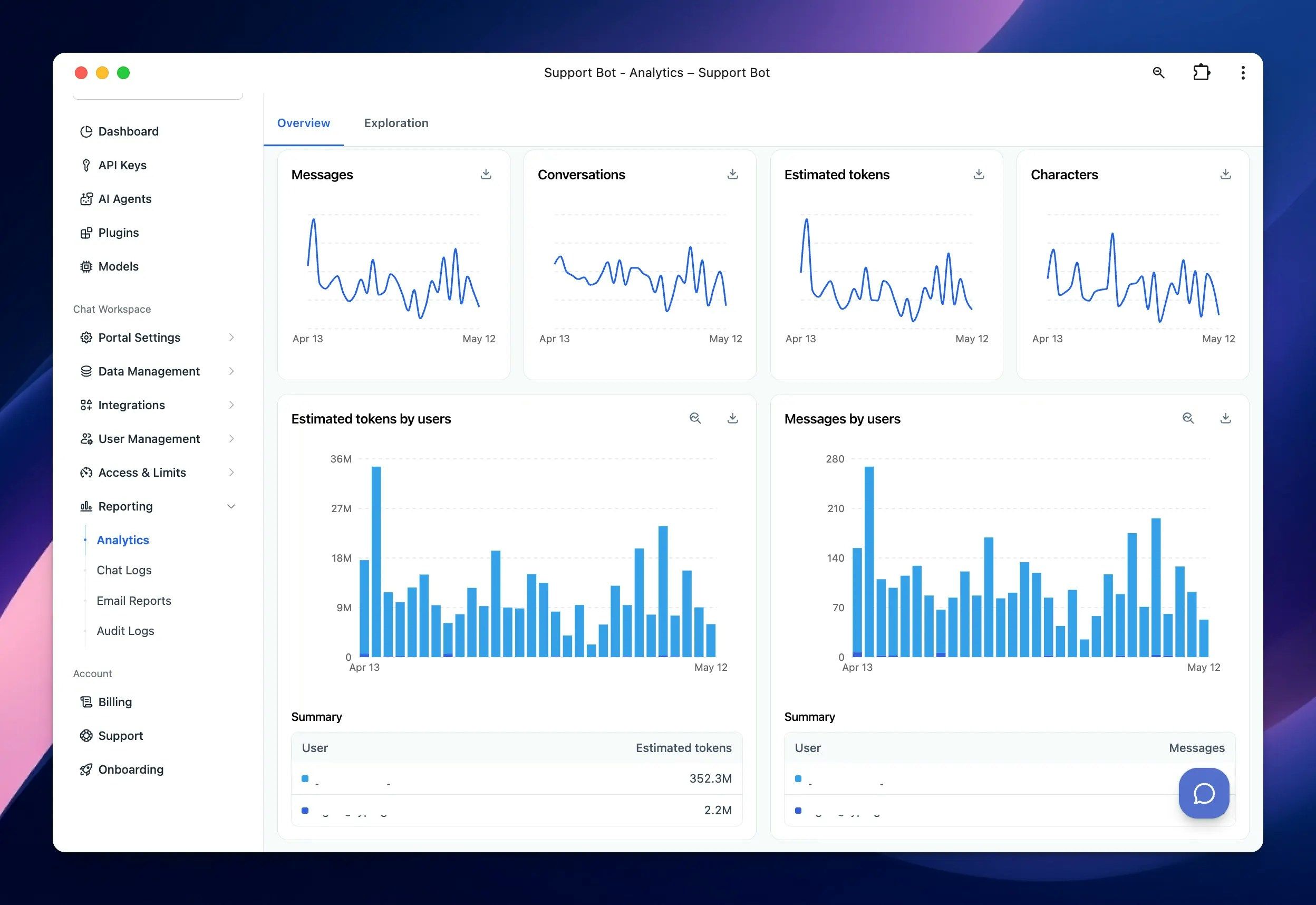Click the Support lifebuoy icon

(86, 736)
